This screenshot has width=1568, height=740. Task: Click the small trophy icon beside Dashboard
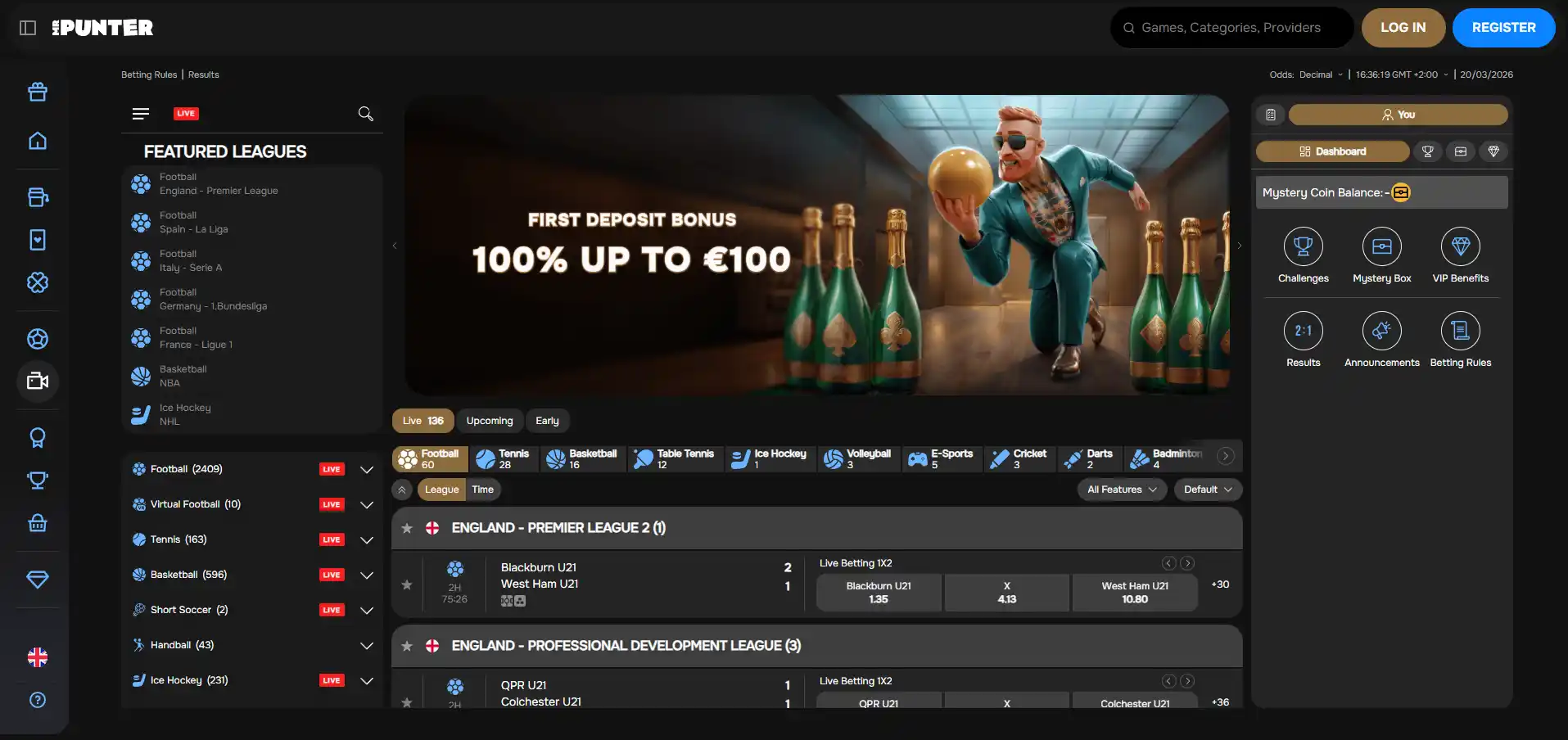click(1428, 151)
